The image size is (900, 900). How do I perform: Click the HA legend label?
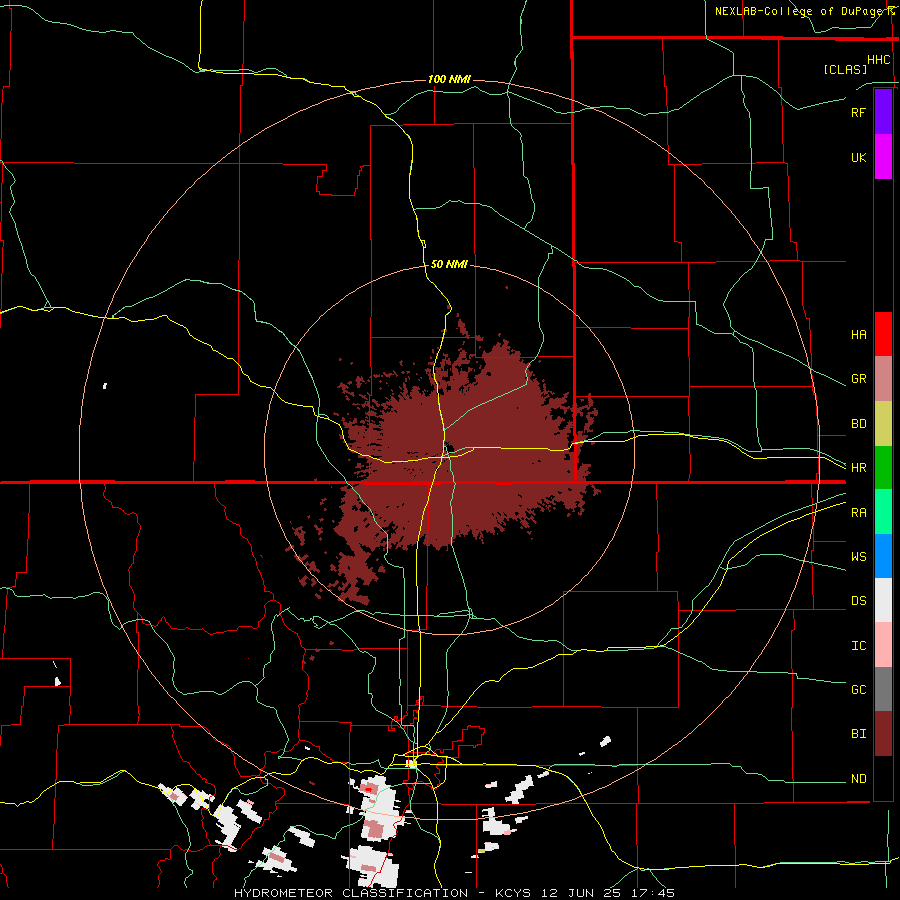[858, 335]
